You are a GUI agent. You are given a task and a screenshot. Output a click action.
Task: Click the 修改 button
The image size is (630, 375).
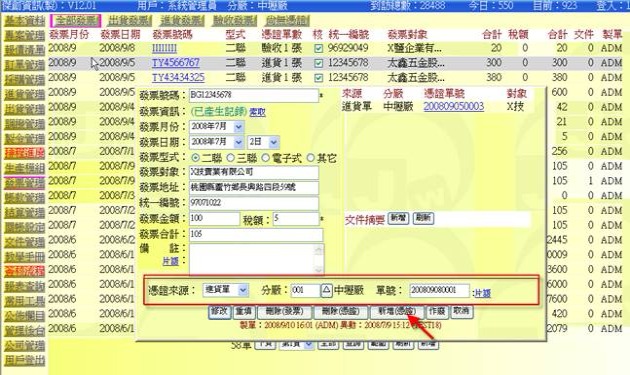(x=219, y=311)
